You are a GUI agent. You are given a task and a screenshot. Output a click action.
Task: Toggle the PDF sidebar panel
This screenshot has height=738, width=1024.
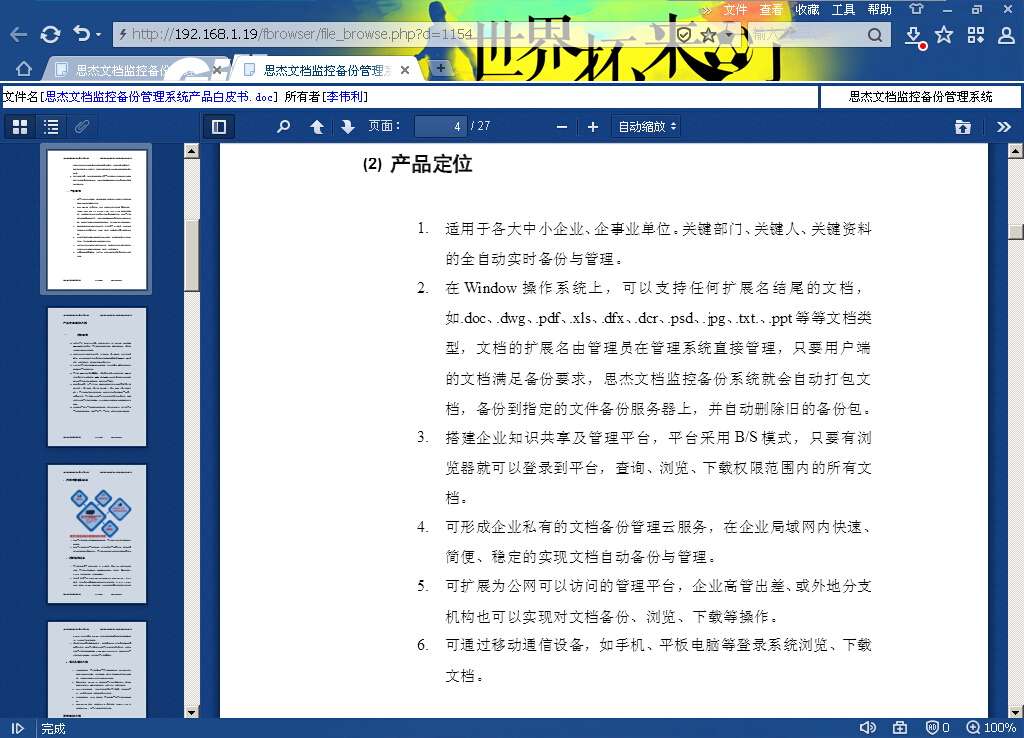219,127
